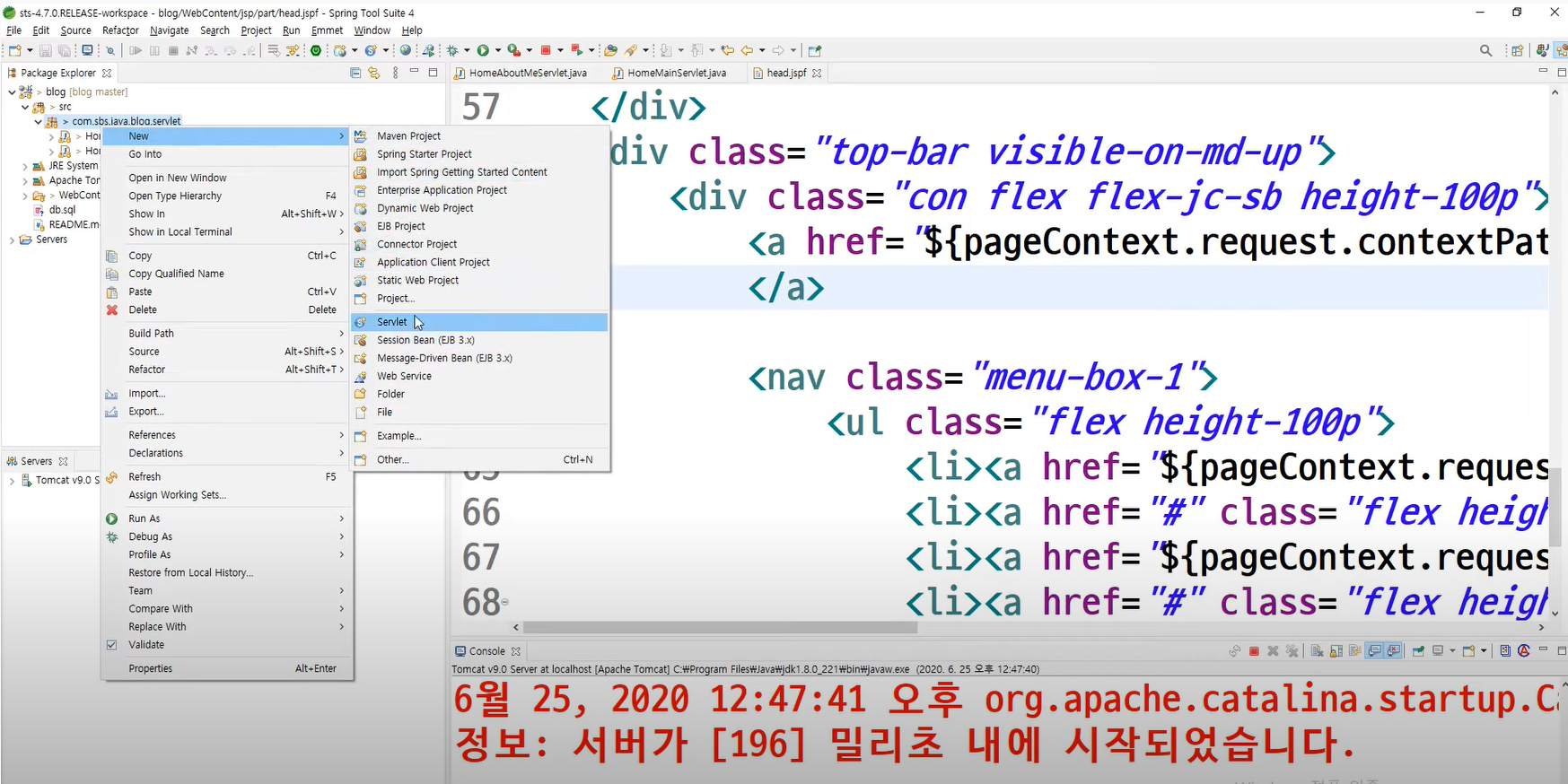Open the Run button dropdown arrow
Image resolution: width=1568 pixels, height=784 pixels.
pos(497,50)
